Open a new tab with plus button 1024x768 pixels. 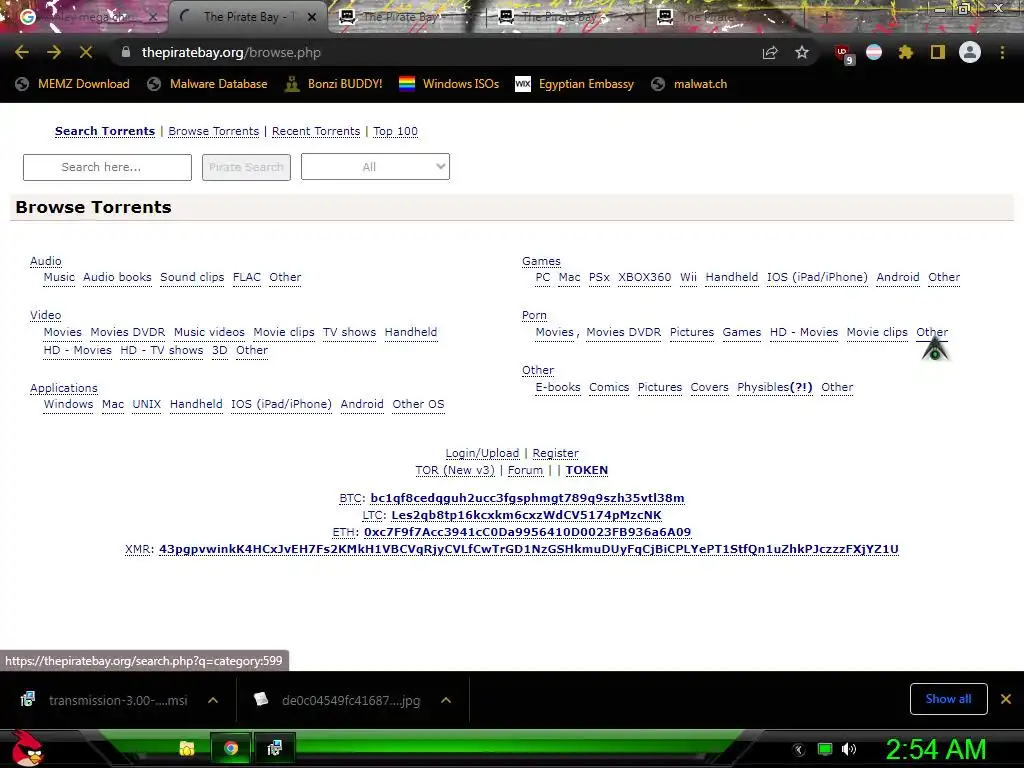826,18
